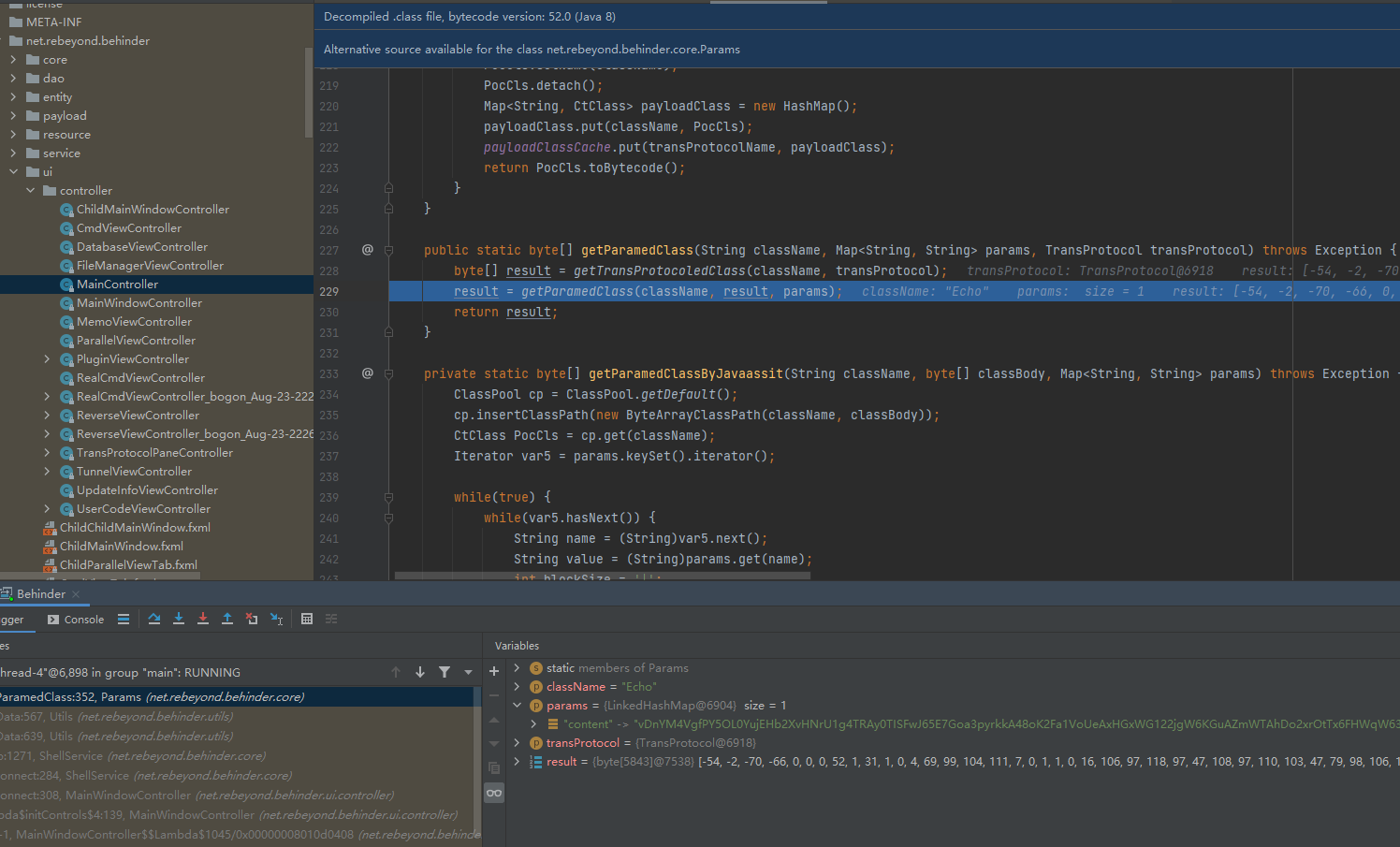Click the editor horizontal scrollbar
This screenshot has width=1400, height=847.
click(x=602, y=576)
